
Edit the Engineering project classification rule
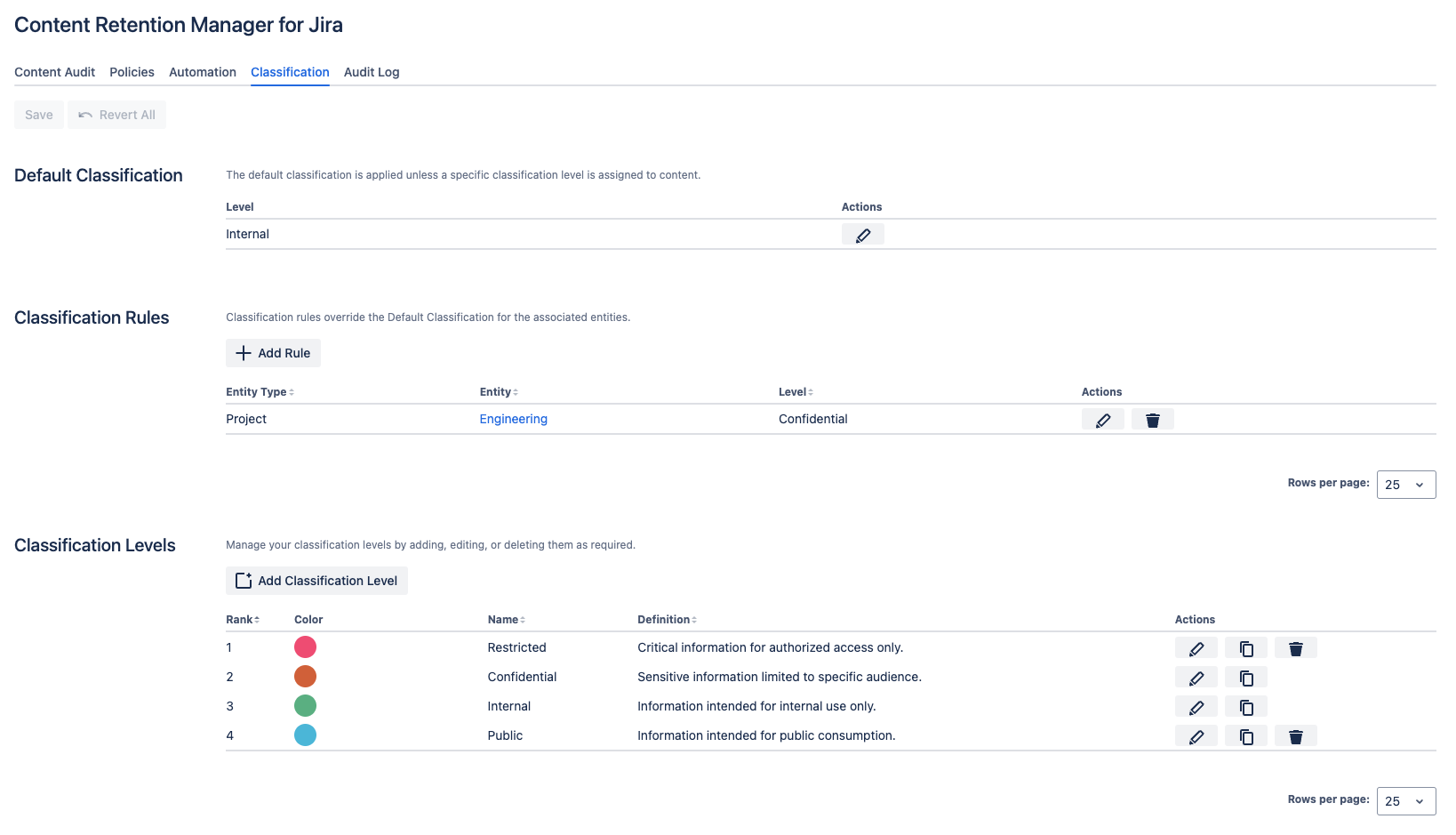click(1102, 420)
